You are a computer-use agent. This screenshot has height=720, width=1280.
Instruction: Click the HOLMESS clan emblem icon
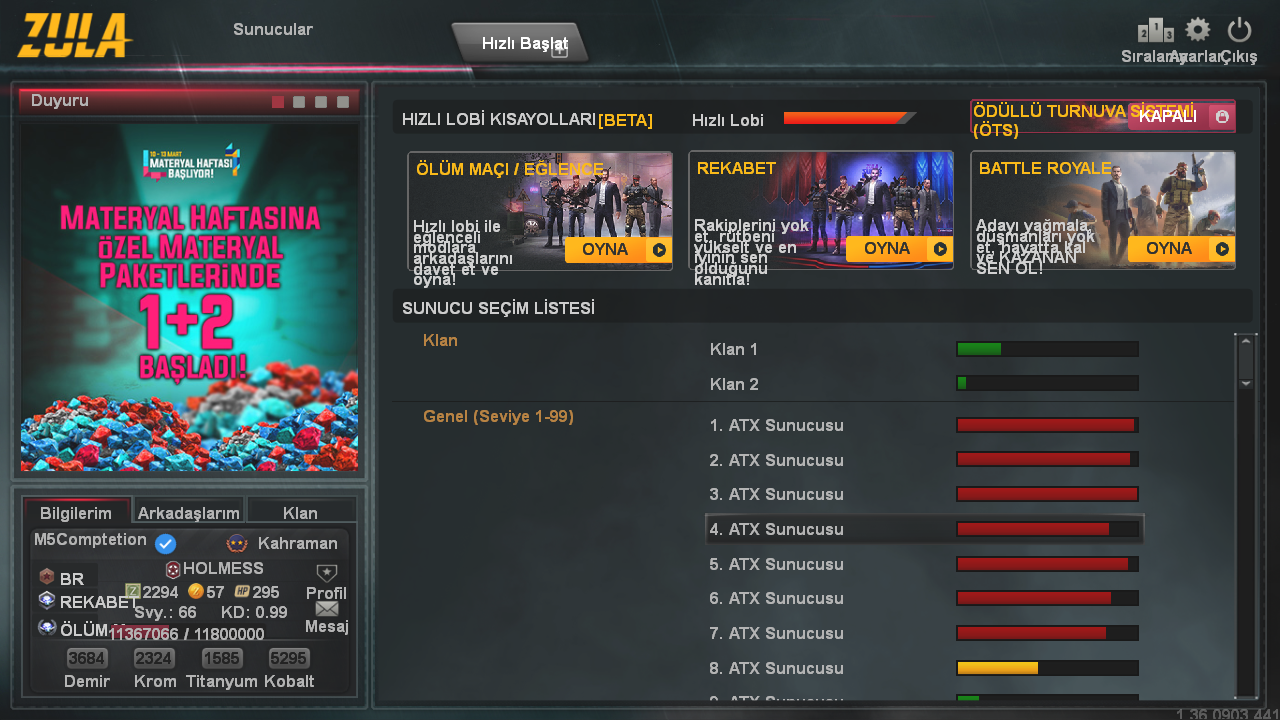point(173,569)
